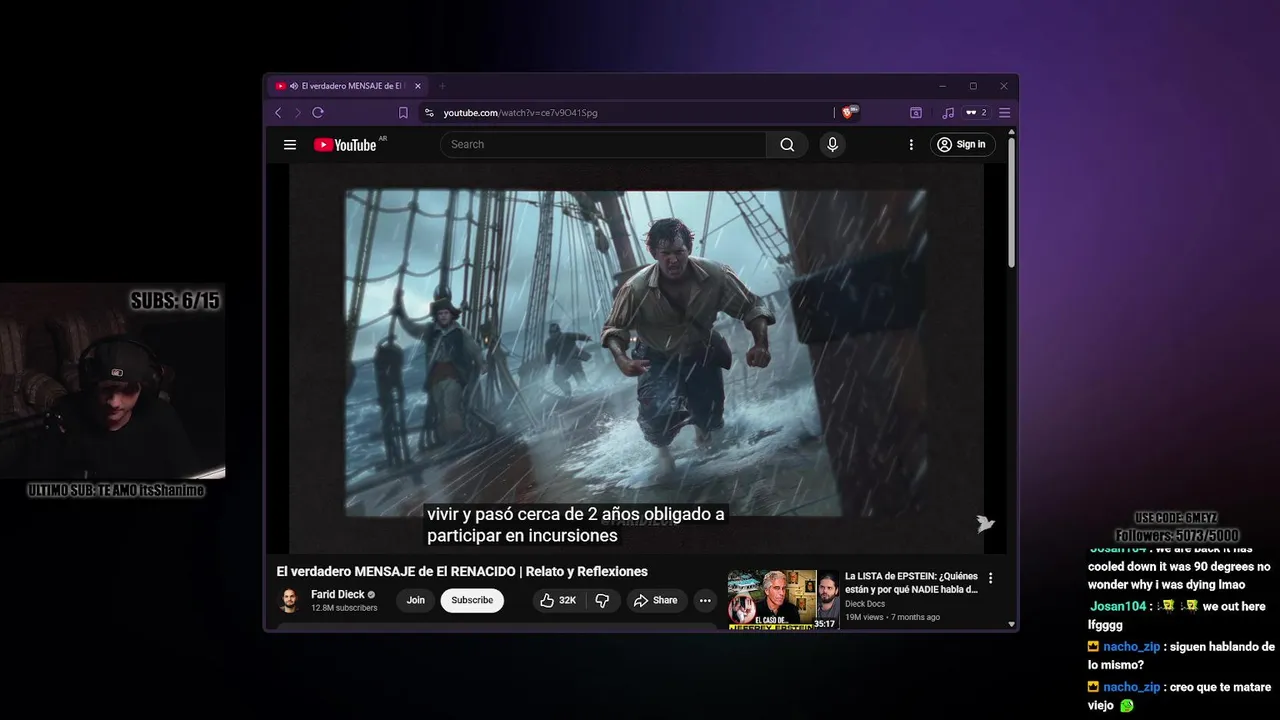This screenshot has height=720, width=1280.
Task: Click Josan104 username in stream chat
Action: pyautogui.click(x=1118, y=606)
